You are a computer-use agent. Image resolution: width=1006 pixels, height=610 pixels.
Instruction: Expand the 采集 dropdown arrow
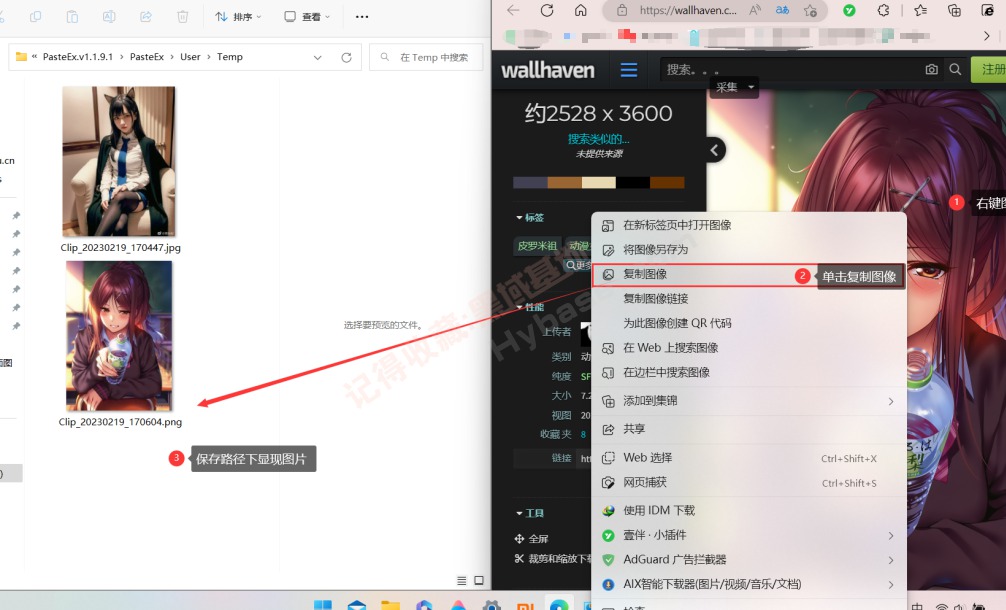coord(750,88)
